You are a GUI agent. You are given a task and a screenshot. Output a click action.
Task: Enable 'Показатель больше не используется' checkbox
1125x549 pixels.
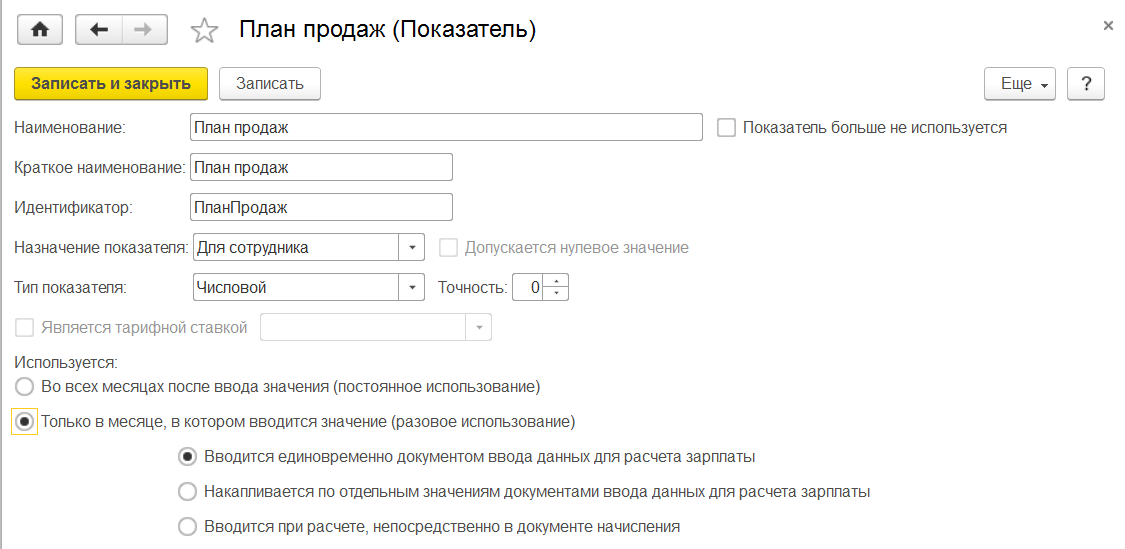pyautogui.click(x=727, y=128)
